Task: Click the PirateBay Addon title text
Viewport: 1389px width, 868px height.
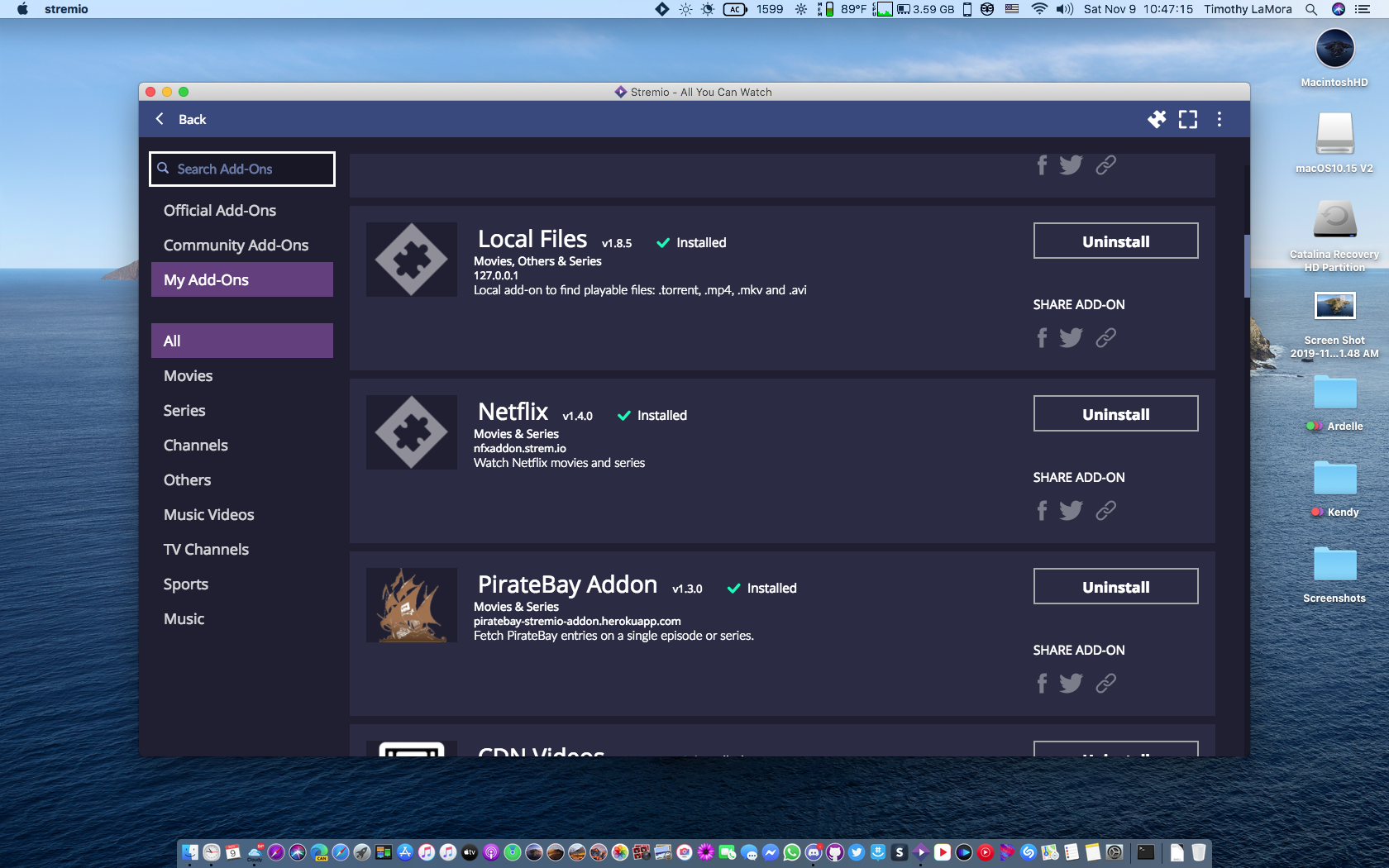Action: [567, 584]
